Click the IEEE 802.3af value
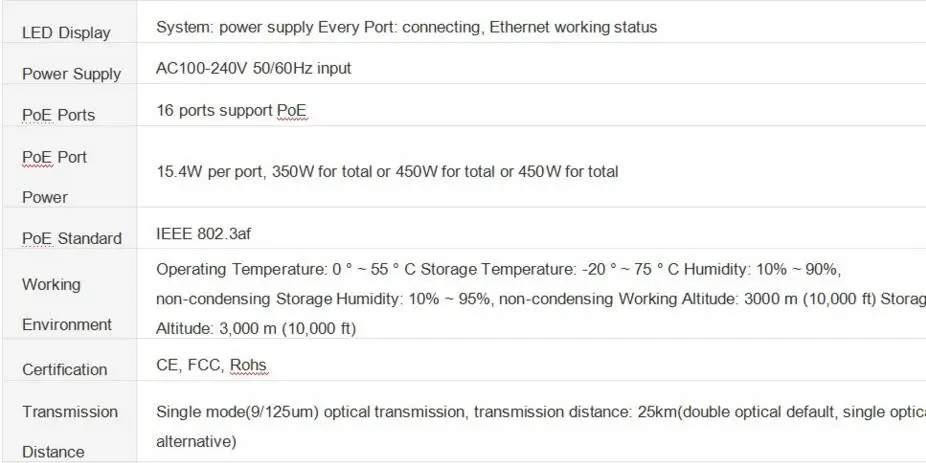The height and width of the screenshot is (463, 926). 197,233
